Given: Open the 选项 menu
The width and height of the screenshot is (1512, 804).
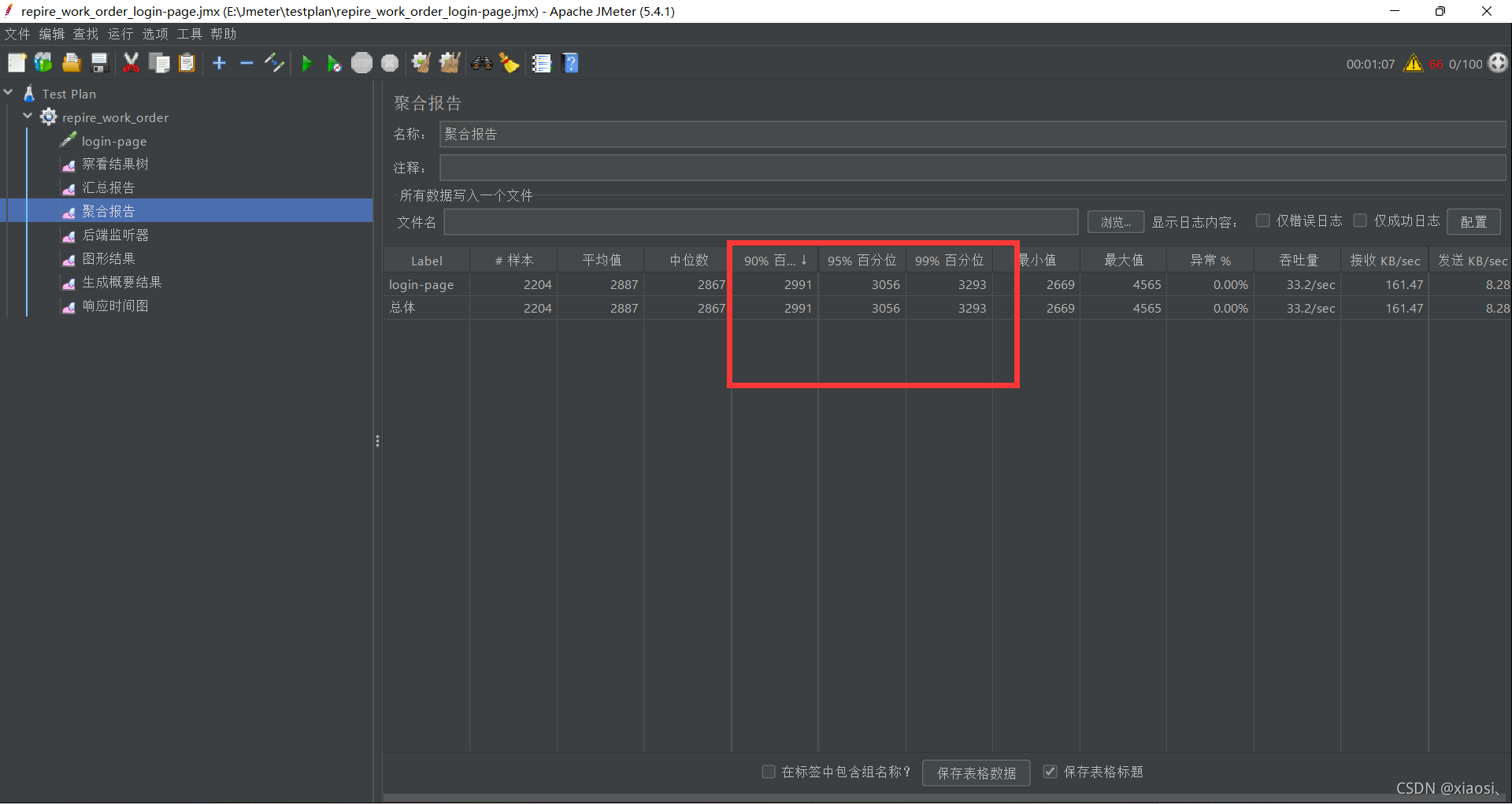Looking at the screenshot, I should [x=155, y=34].
